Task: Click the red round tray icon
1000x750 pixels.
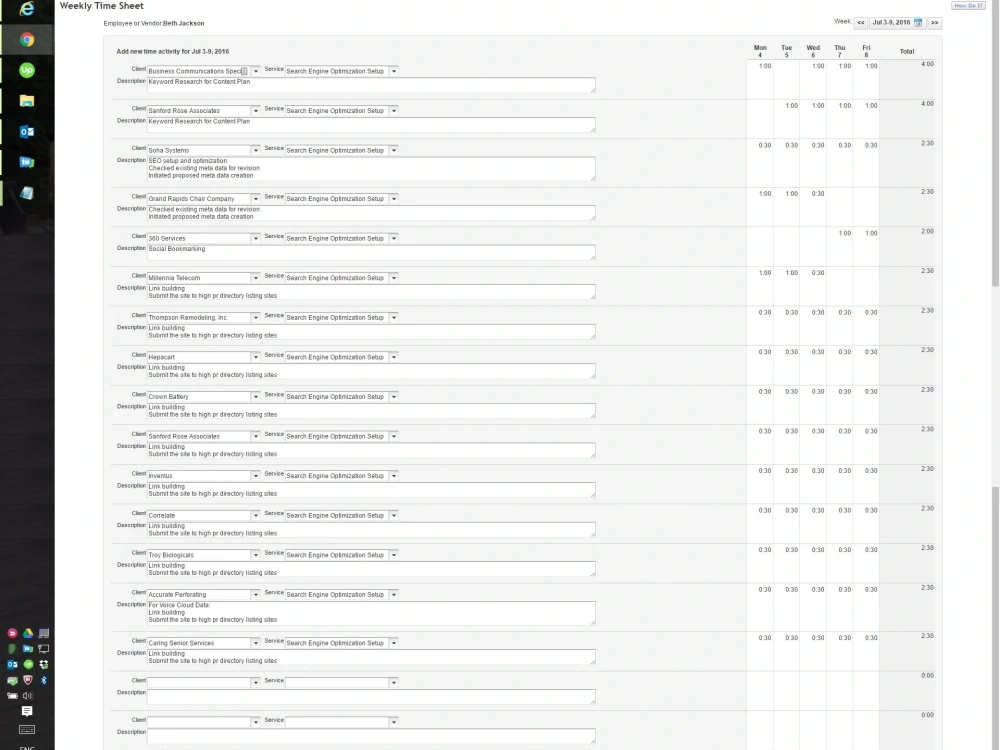Action: [x=12, y=633]
